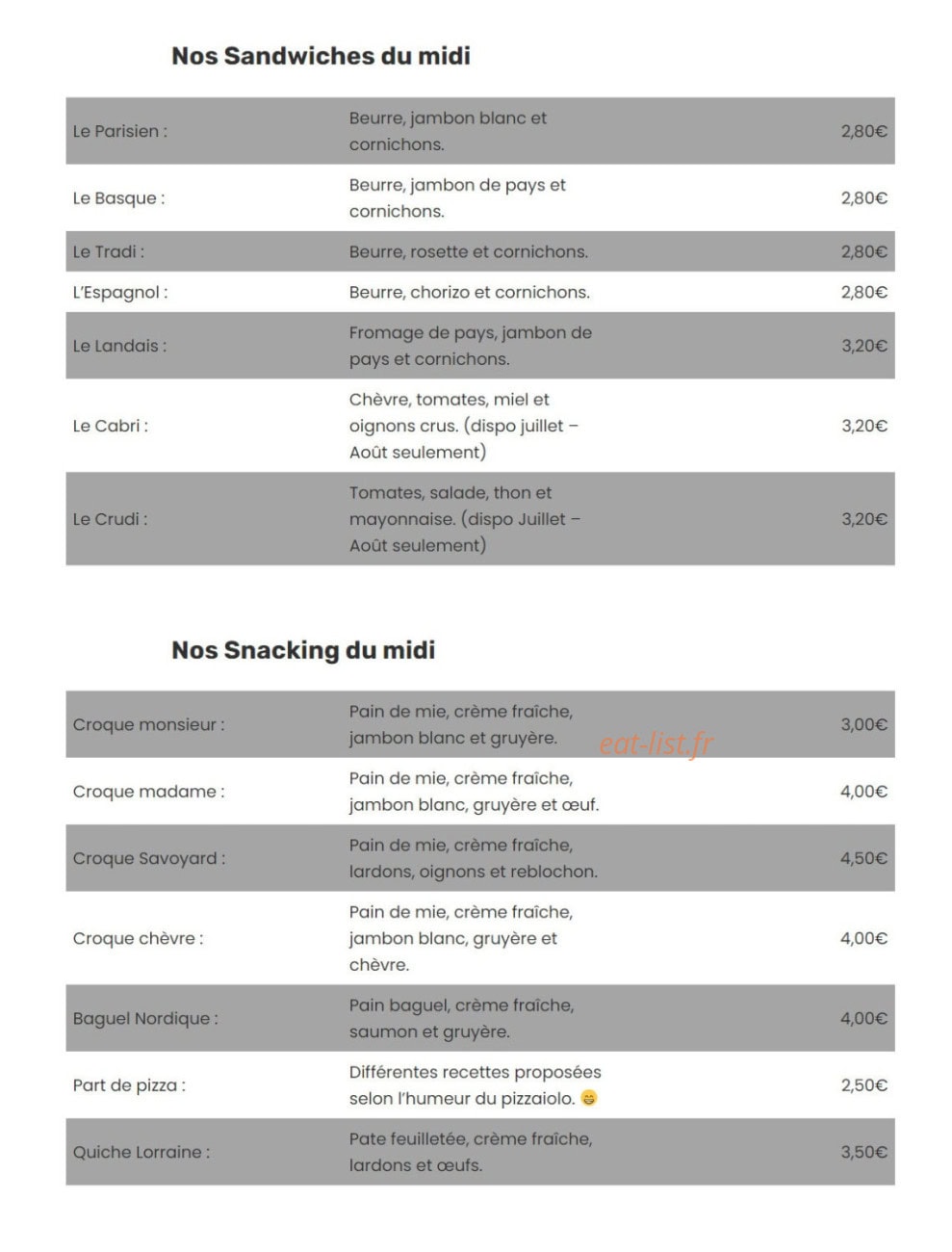952x1252 pixels.
Task: Select the Croque madame price 4,00€
Action: pyautogui.click(x=864, y=792)
